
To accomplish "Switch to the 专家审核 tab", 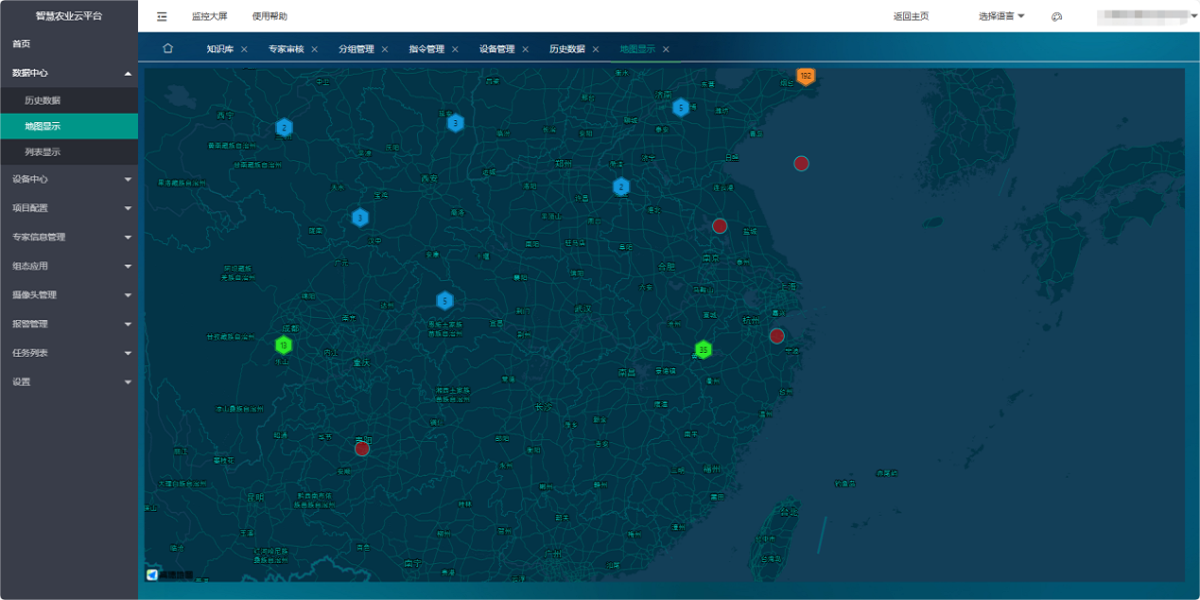I will [x=285, y=49].
